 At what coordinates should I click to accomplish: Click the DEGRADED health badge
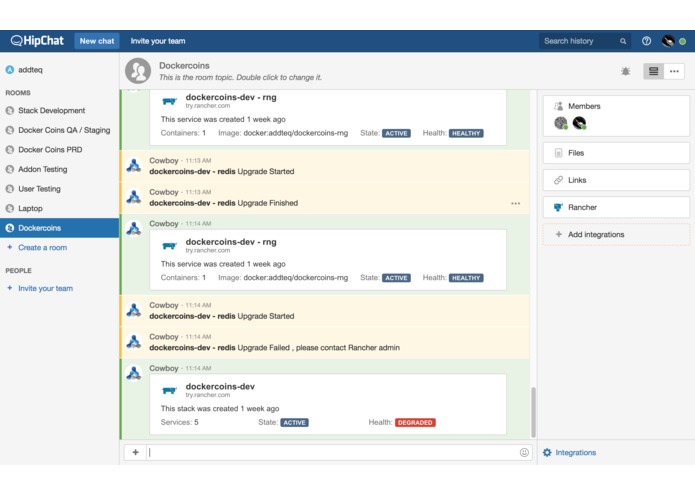pos(415,423)
